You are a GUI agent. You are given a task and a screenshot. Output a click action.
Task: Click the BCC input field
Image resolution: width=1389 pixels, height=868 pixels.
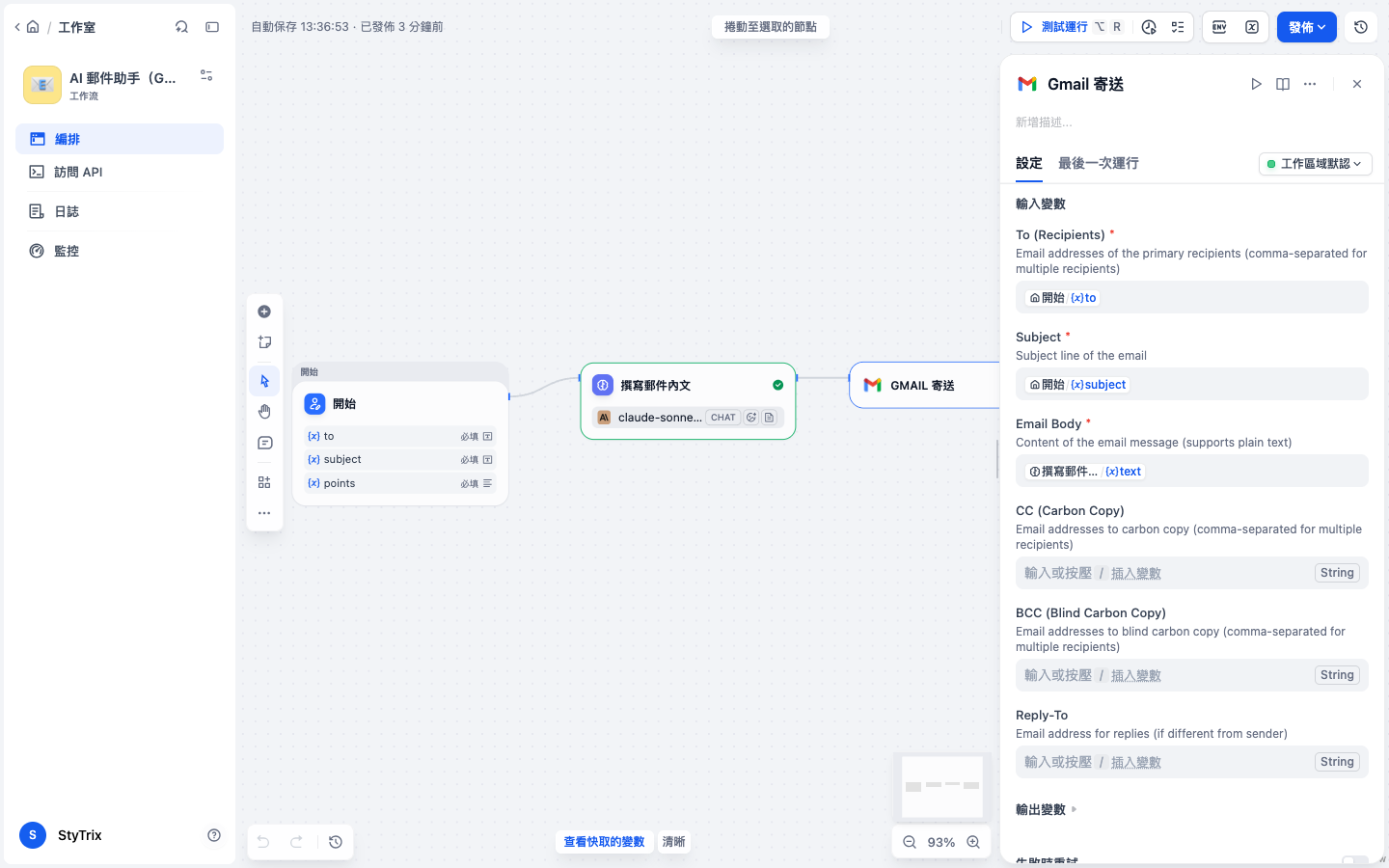click(1192, 675)
